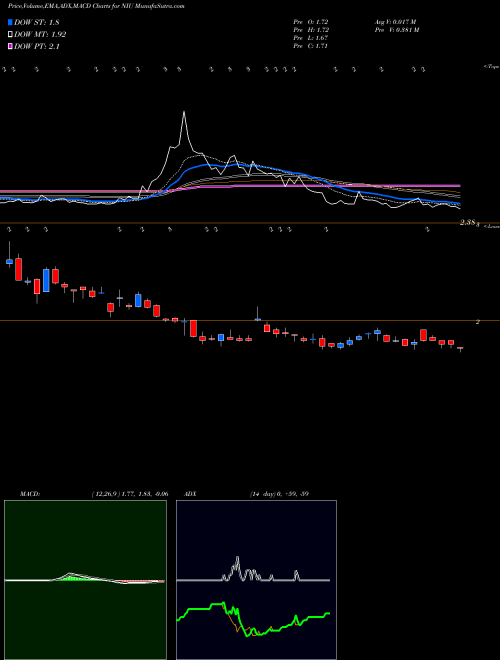500x660 pixels.
Task: Click the '2.38' upper price axis label
Action: point(468,223)
